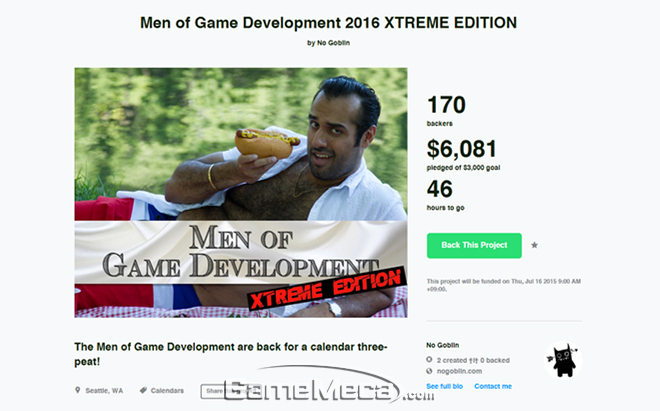Screen dimensions: 660x411
Task: Click the circle icon beside '2 created'
Action: 429,360
